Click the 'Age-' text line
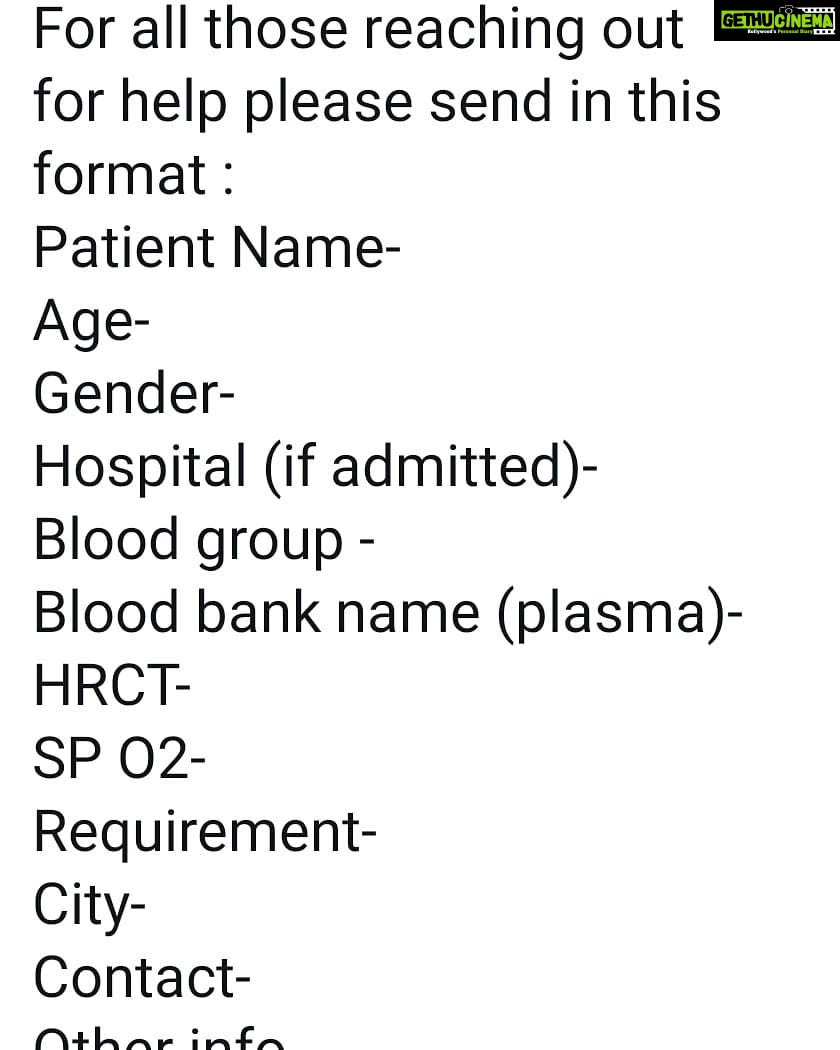 click(x=92, y=322)
